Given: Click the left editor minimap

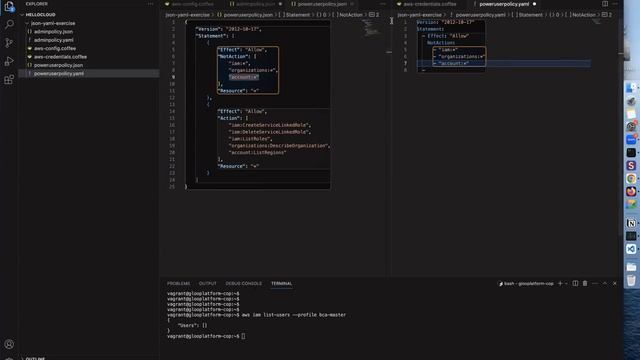Looking at the screenshot, I should 371,28.
